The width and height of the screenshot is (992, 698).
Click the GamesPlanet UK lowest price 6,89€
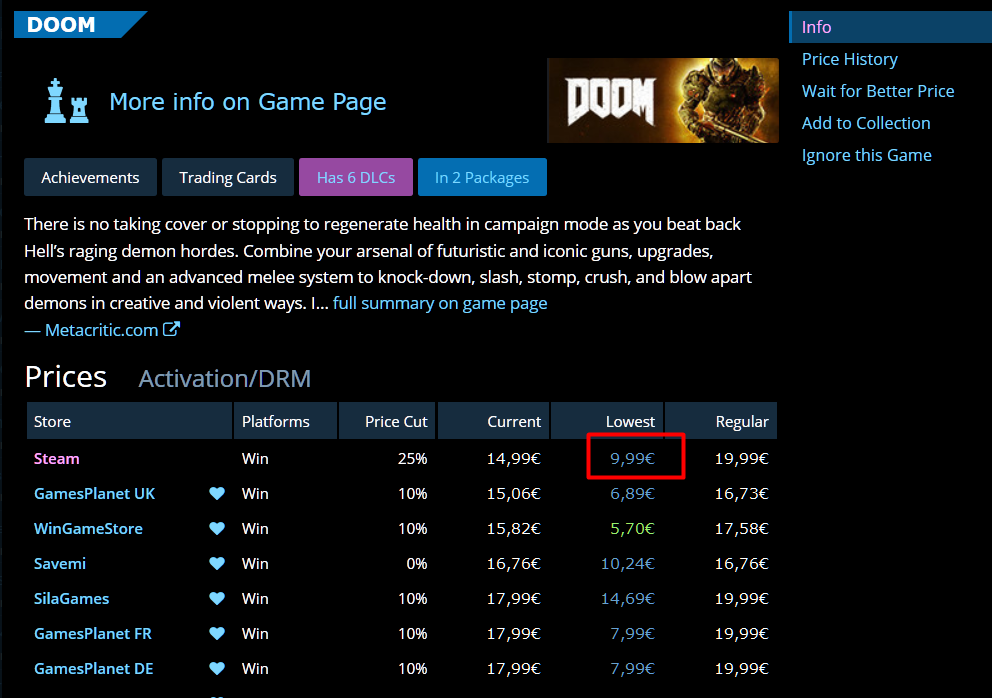click(x=632, y=494)
